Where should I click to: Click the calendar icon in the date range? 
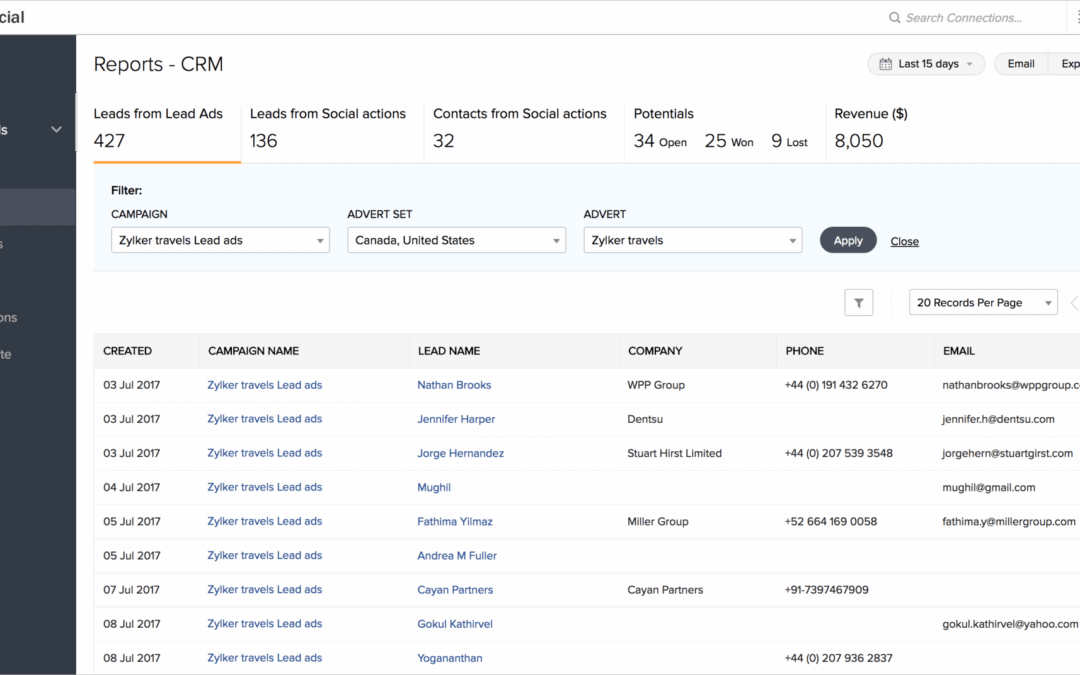tap(885, 64)
